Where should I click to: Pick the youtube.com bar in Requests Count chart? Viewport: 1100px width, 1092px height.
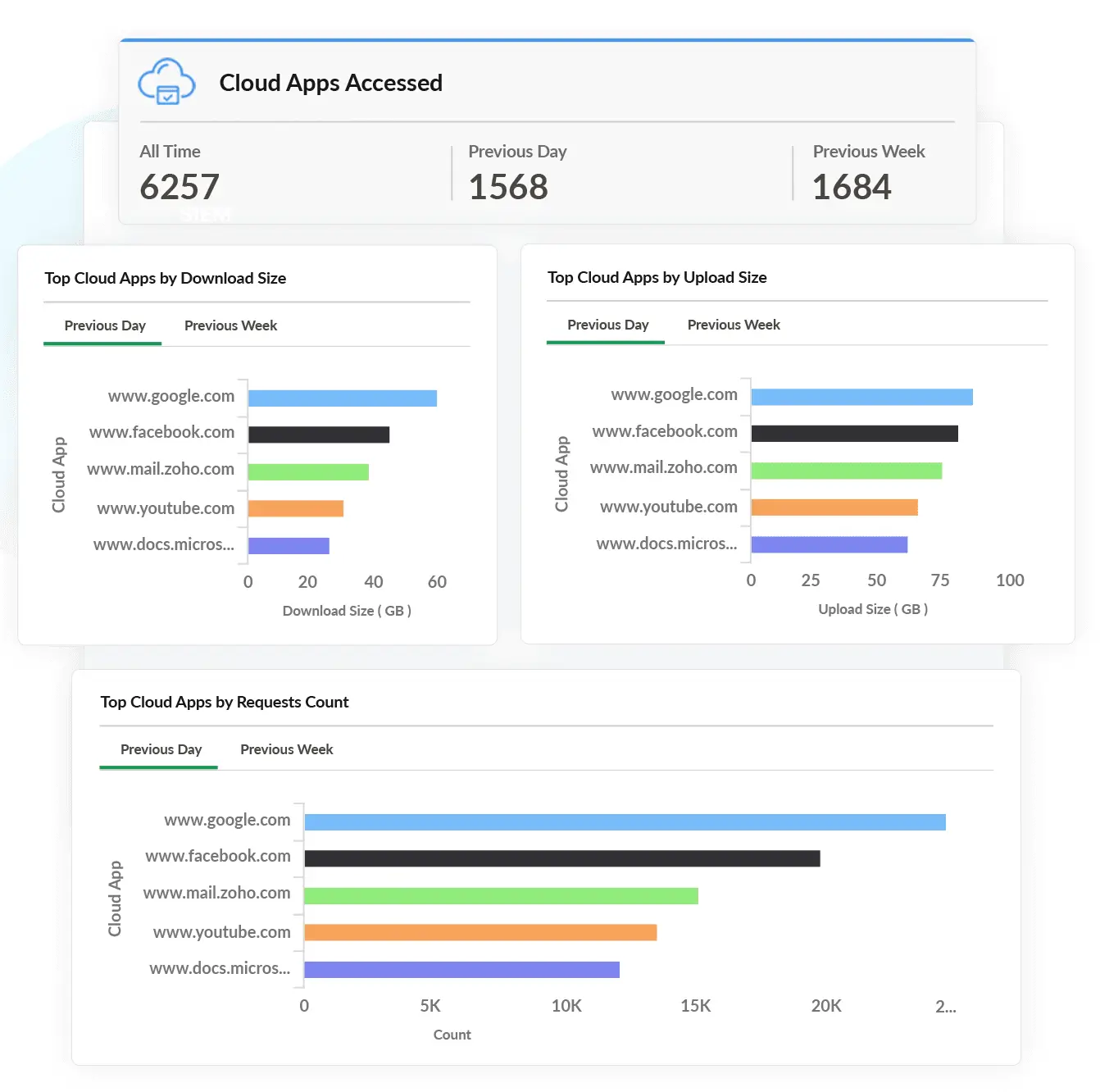point(480,932)
